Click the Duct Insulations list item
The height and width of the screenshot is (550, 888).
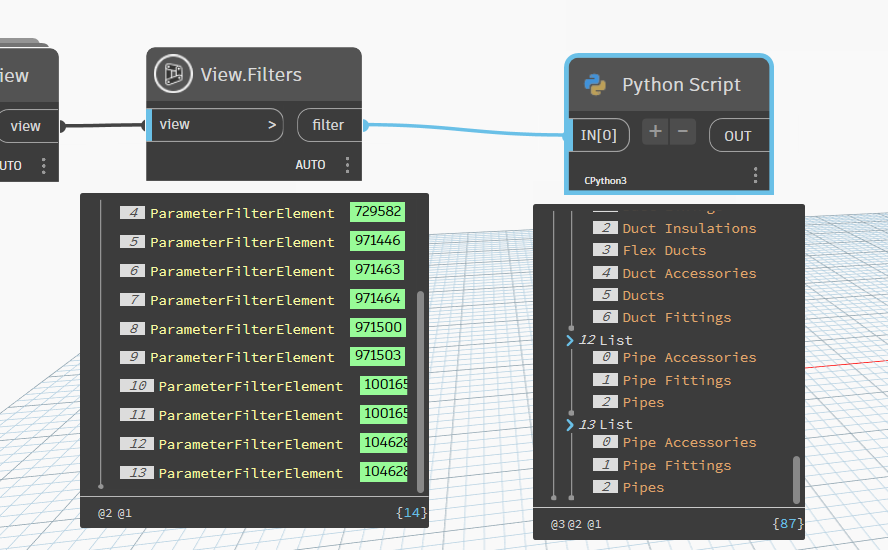(689, 228)
